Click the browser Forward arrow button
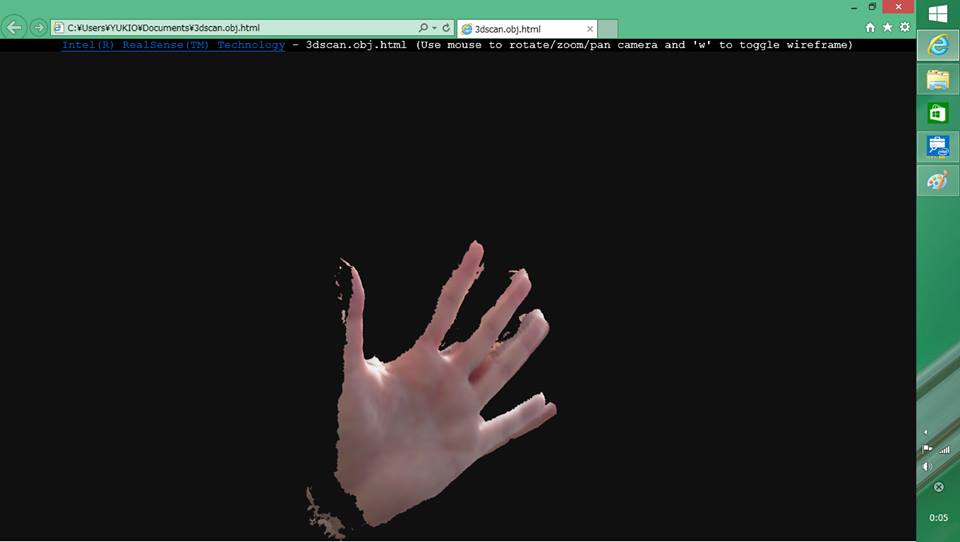The height and width of the screenshot is (542, 960). tap(38, 28)
